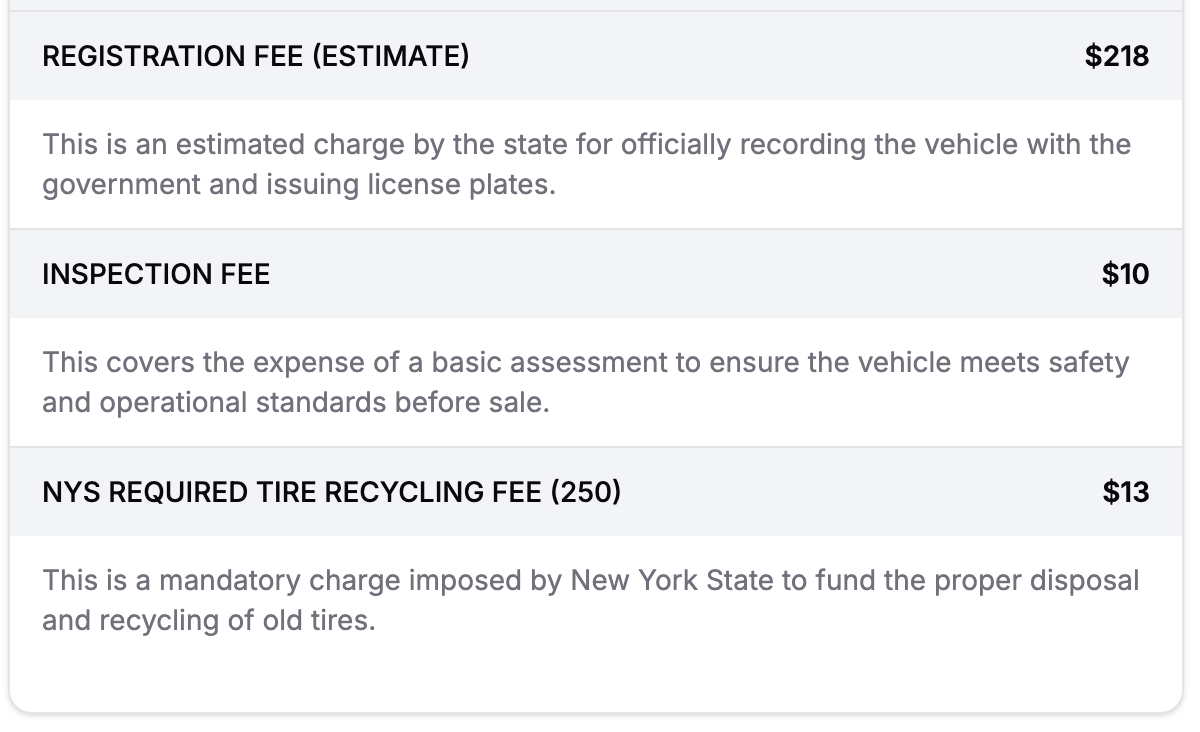Screen dimensions: 1200x732
Task: Click the word "(ESTIMATE)" in the registration heading
Action: (390, 56)
